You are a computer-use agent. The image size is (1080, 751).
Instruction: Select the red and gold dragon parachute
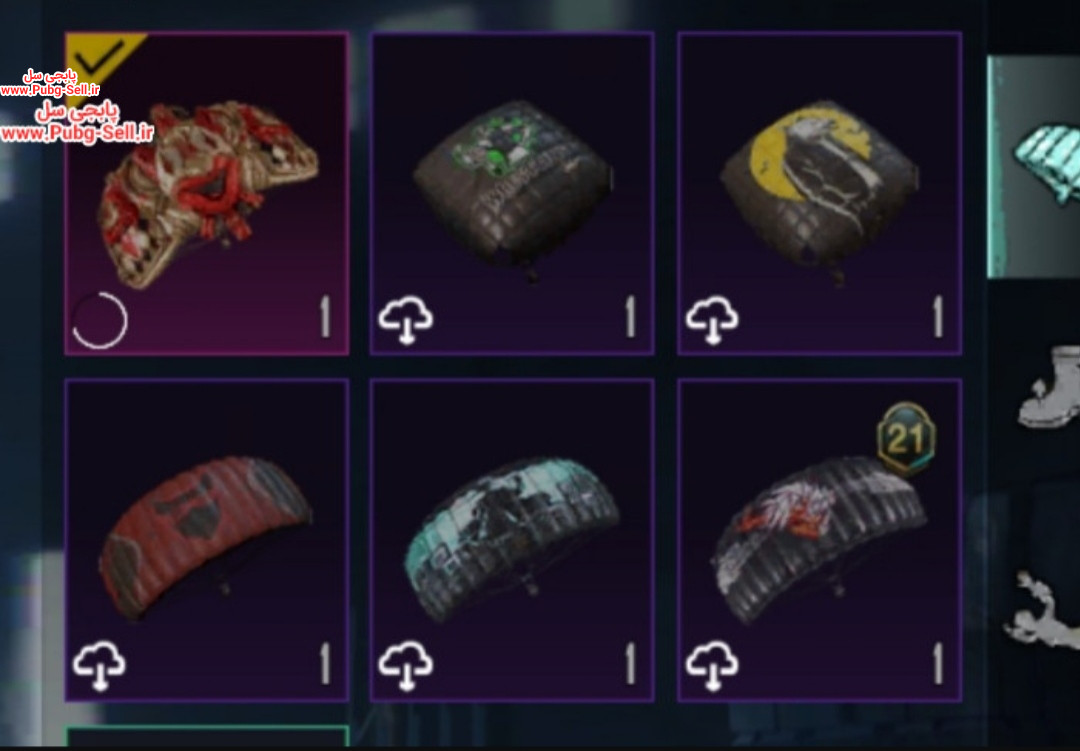click(207, 194)
